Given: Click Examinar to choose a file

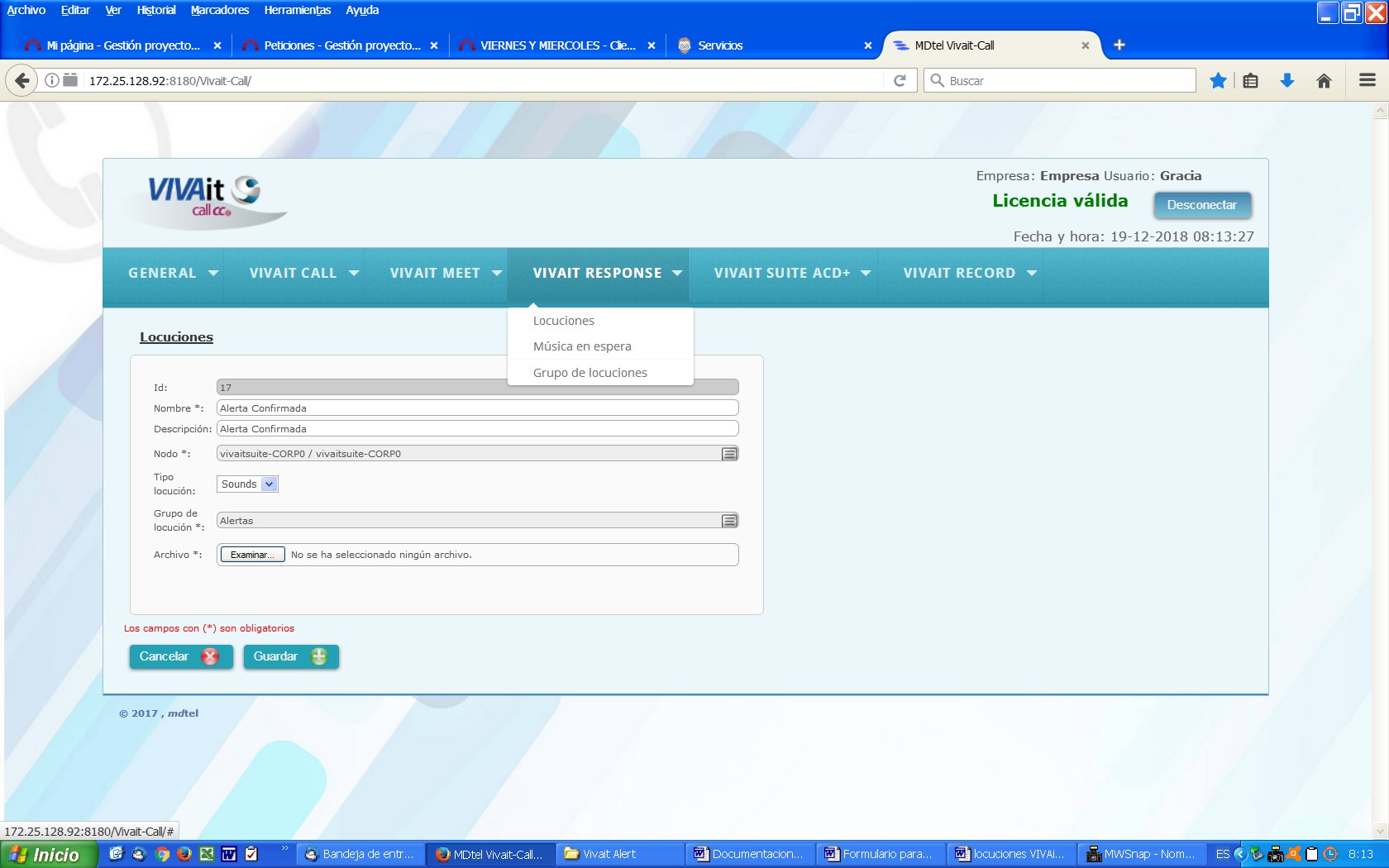Looking at the screenshot, I should 252,555.
